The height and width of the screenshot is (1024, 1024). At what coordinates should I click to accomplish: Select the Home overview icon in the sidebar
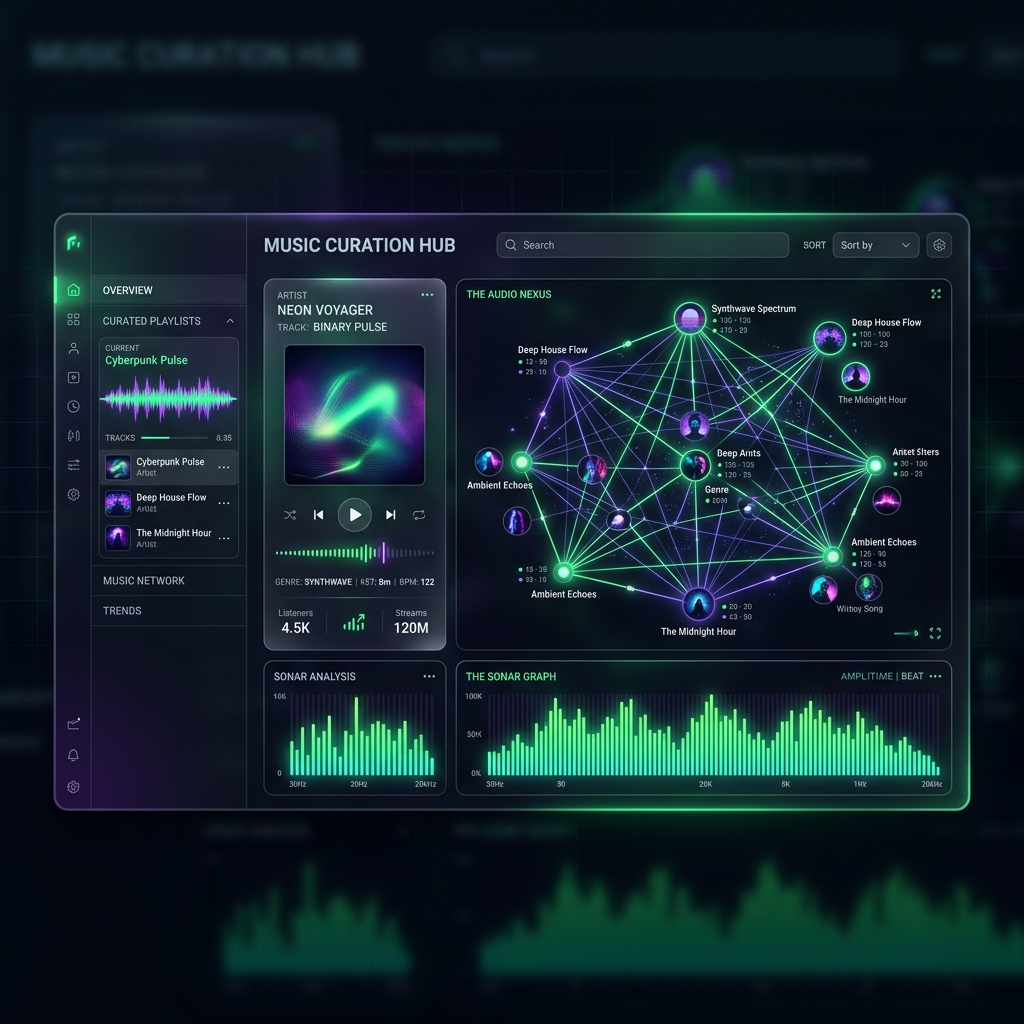point(73,290)
